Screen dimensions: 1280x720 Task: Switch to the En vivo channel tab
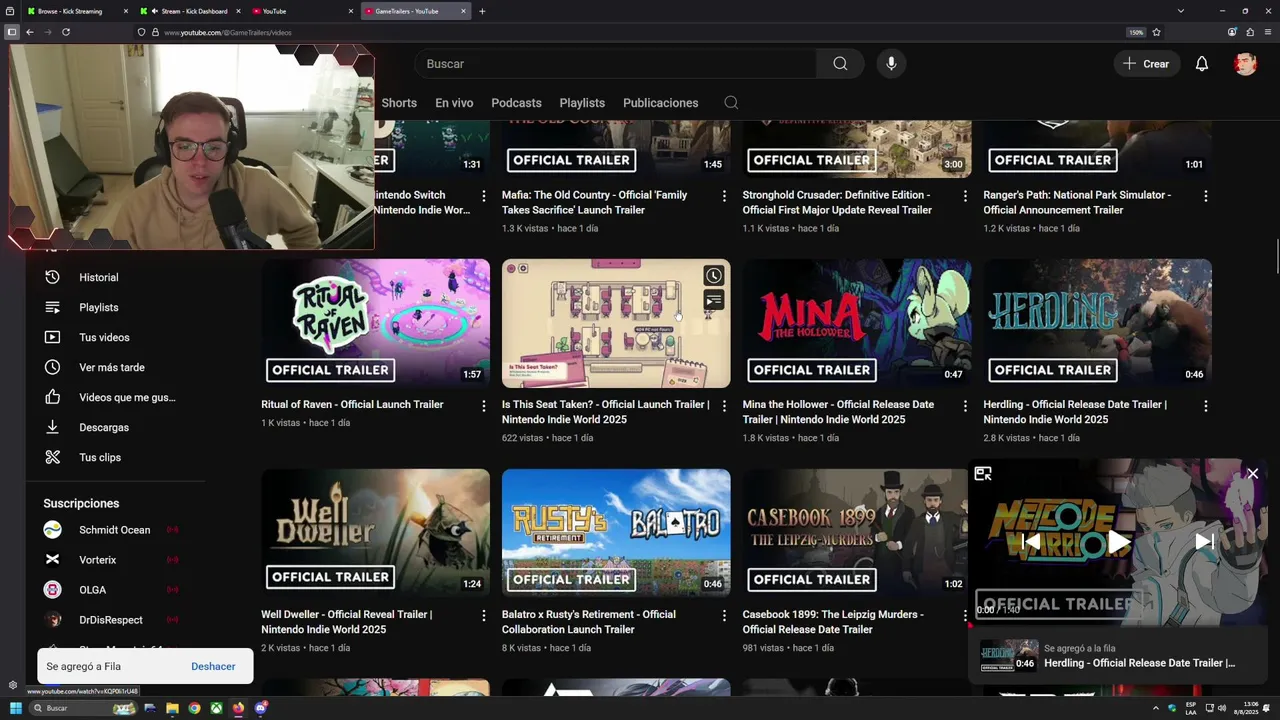[x=454, y=103]
